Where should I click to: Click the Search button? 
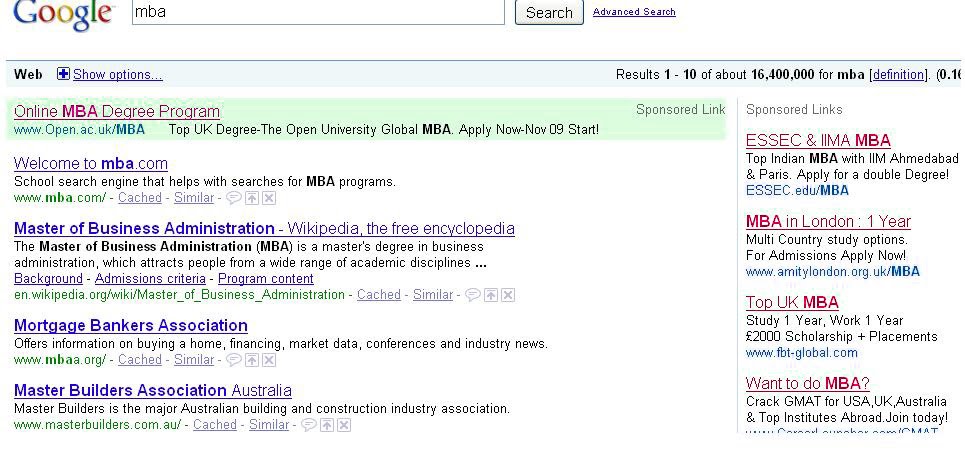click(549, 12)
